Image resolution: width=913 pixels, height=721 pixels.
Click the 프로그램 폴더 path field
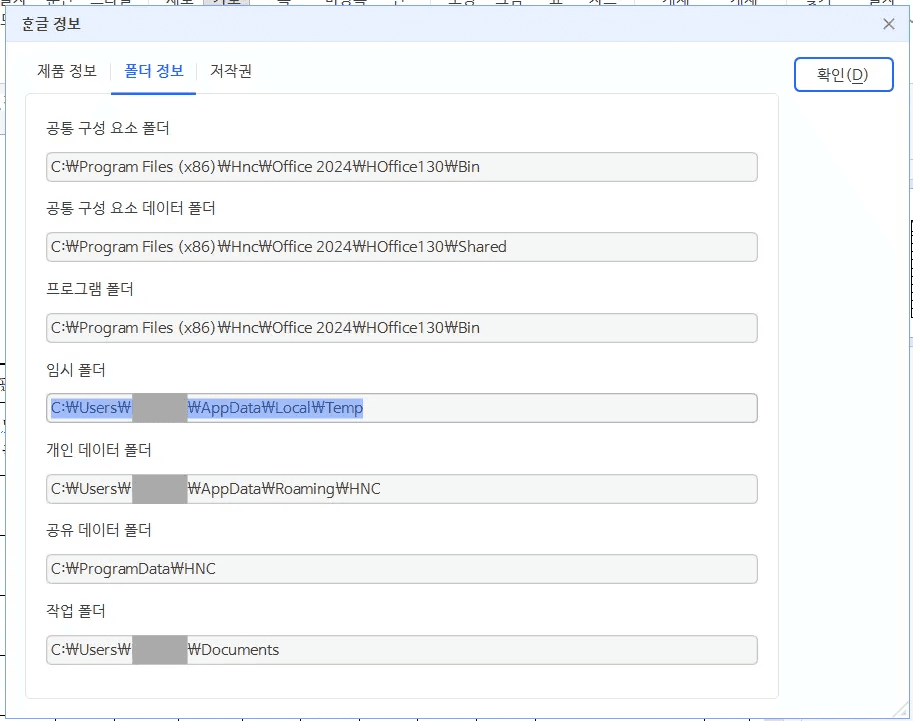[x=400, y=327]
